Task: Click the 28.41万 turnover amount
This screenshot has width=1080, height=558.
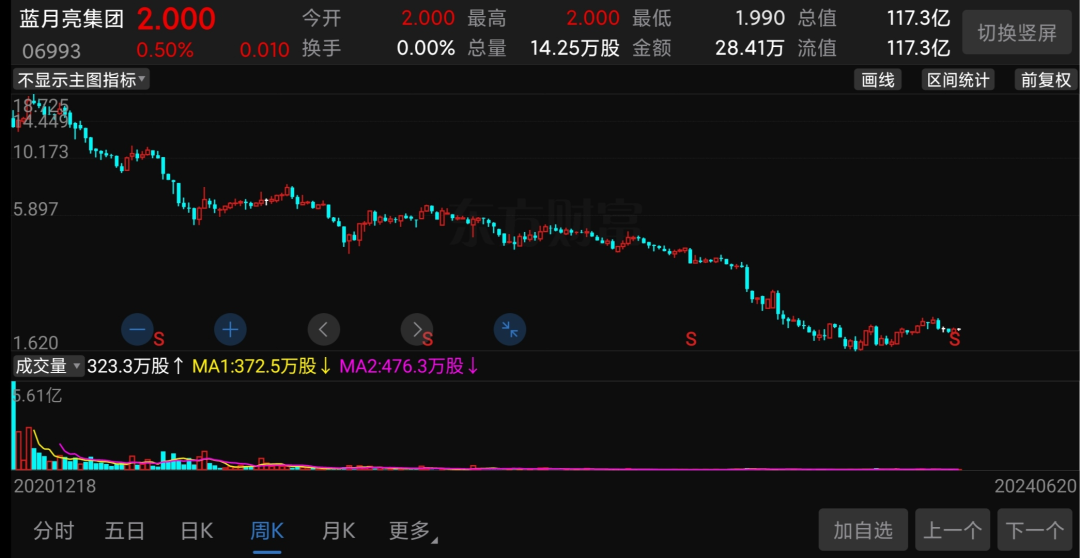Action: [x=749, y=48]
